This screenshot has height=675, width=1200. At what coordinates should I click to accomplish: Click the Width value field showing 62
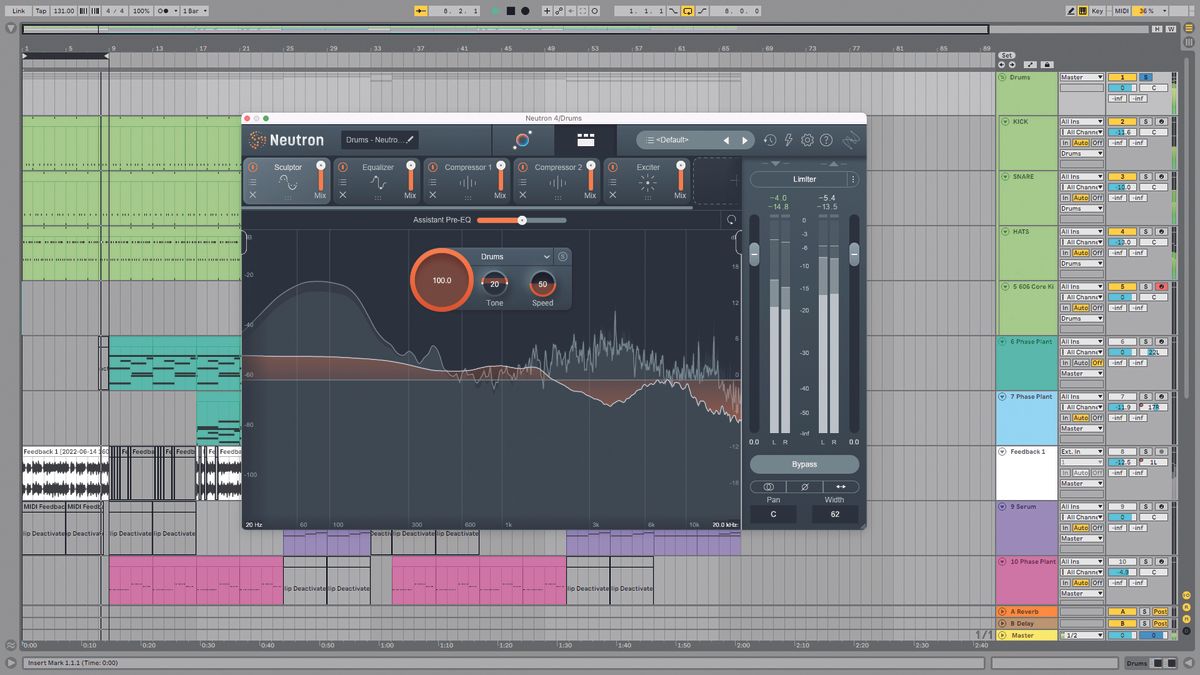click(x=837, y=514)
